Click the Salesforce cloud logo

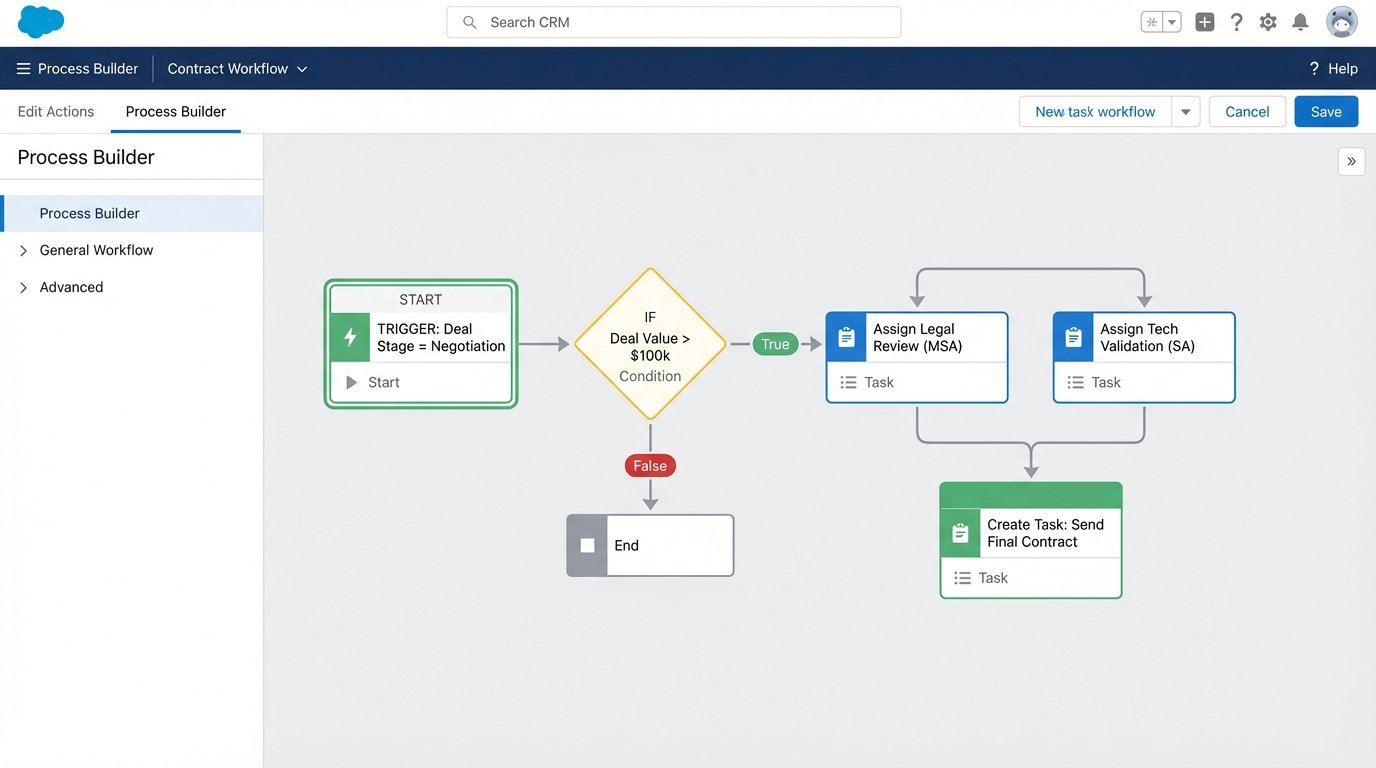(x=40, y=21)
